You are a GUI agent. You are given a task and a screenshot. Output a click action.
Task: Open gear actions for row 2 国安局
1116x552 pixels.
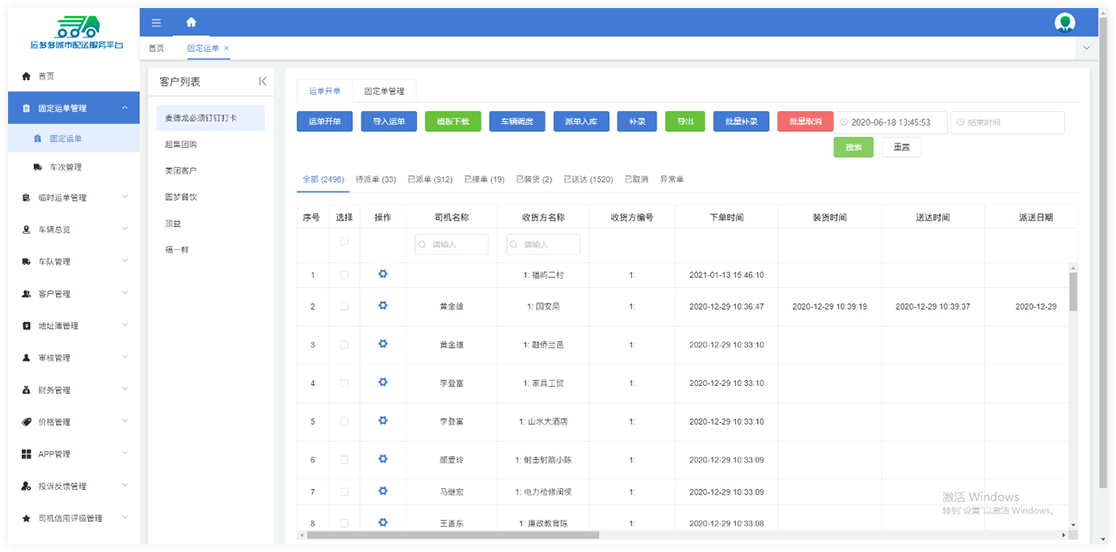[x=383, y=305]
